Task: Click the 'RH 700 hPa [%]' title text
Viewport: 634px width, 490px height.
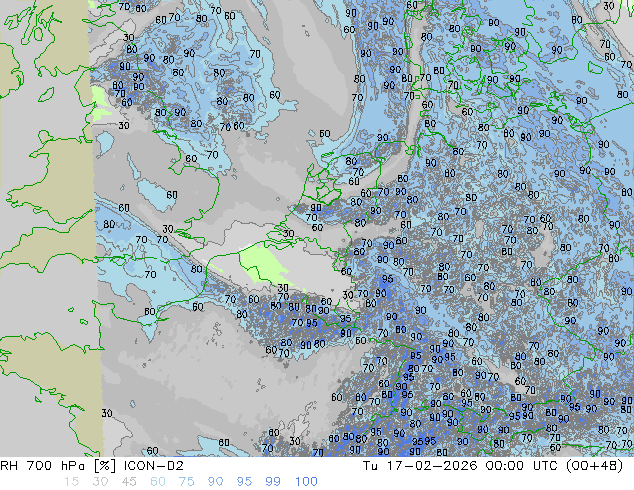Action: (59, 466)
